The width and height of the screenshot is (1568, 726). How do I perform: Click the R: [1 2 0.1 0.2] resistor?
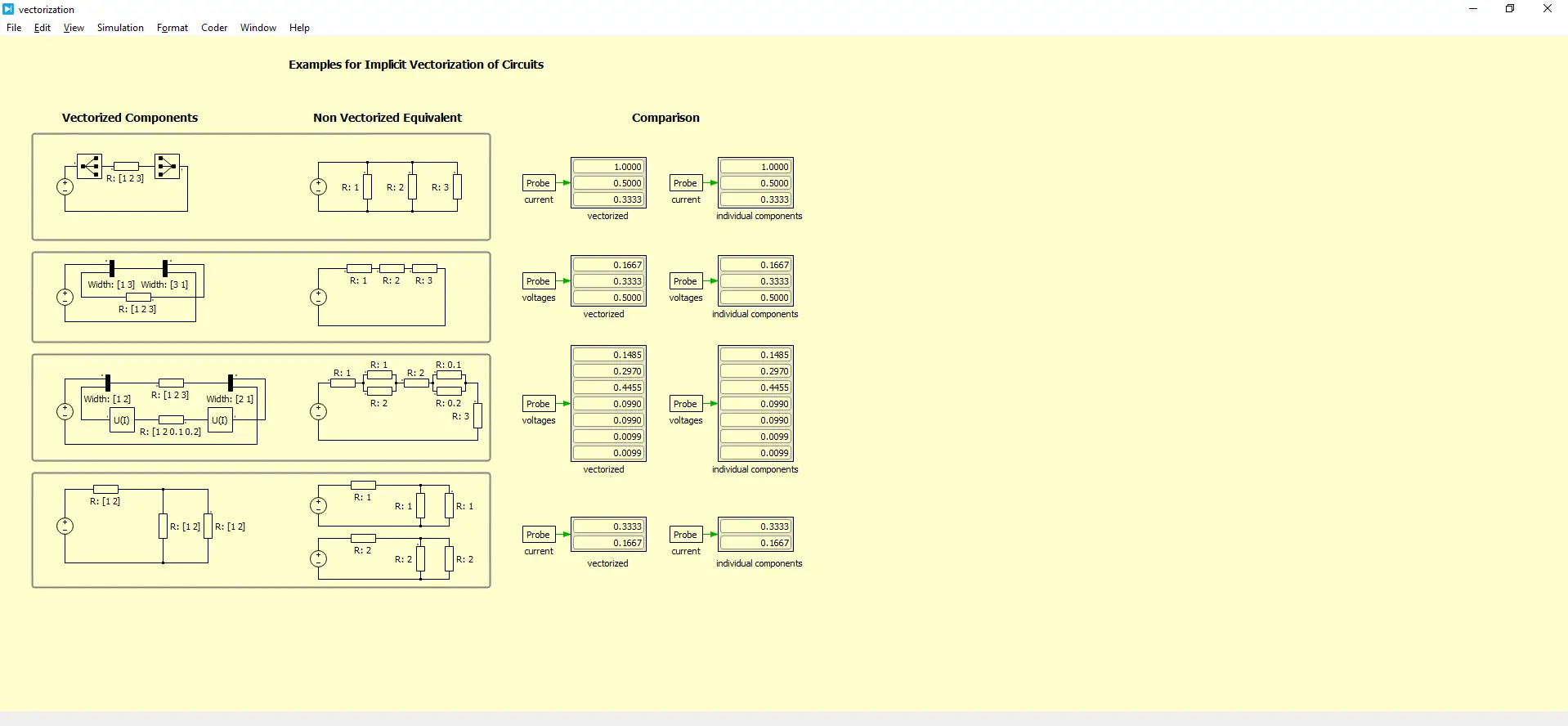tap(171, 419)
